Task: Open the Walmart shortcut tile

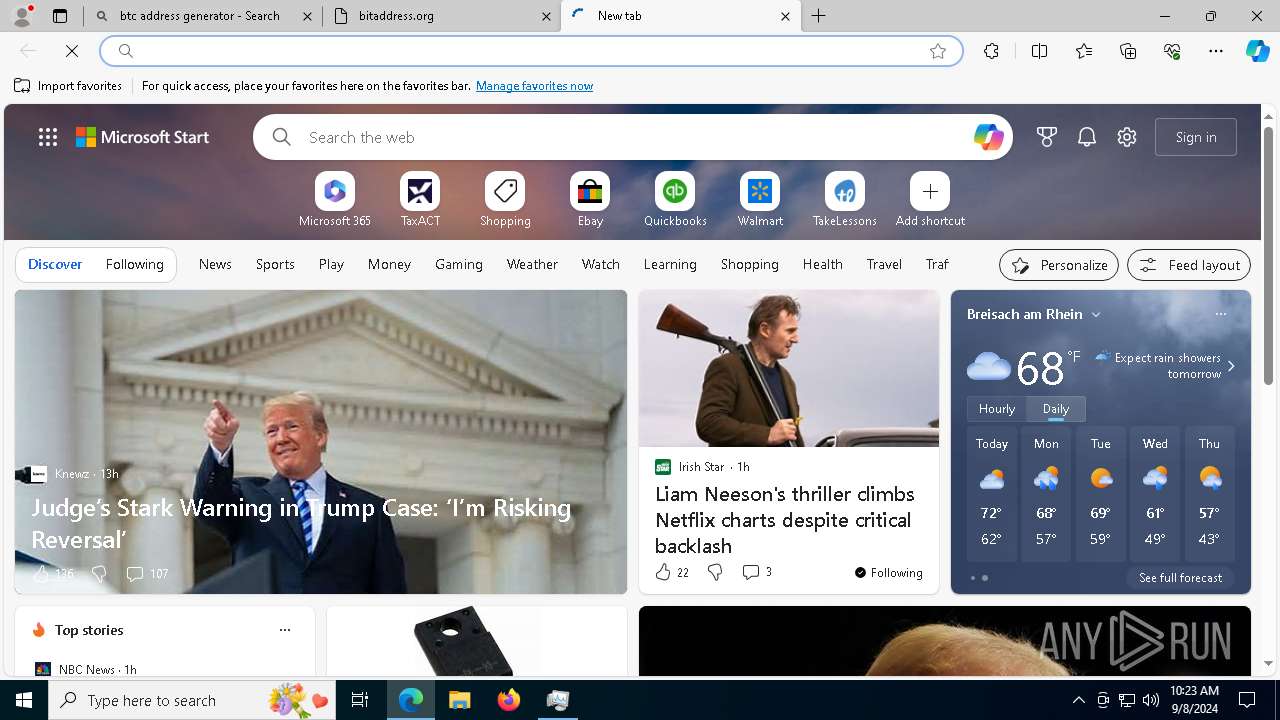Action: pos(760,200)
